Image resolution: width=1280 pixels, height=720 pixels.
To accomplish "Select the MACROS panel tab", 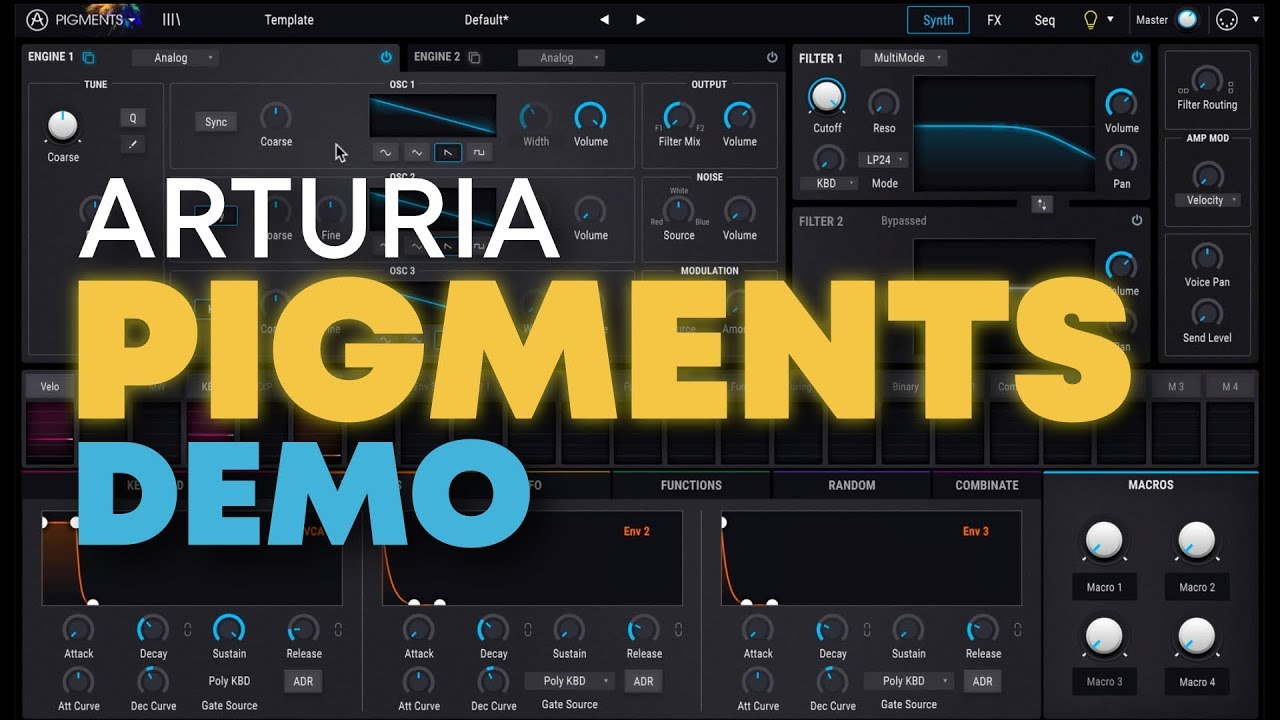I will point(1151,485).
